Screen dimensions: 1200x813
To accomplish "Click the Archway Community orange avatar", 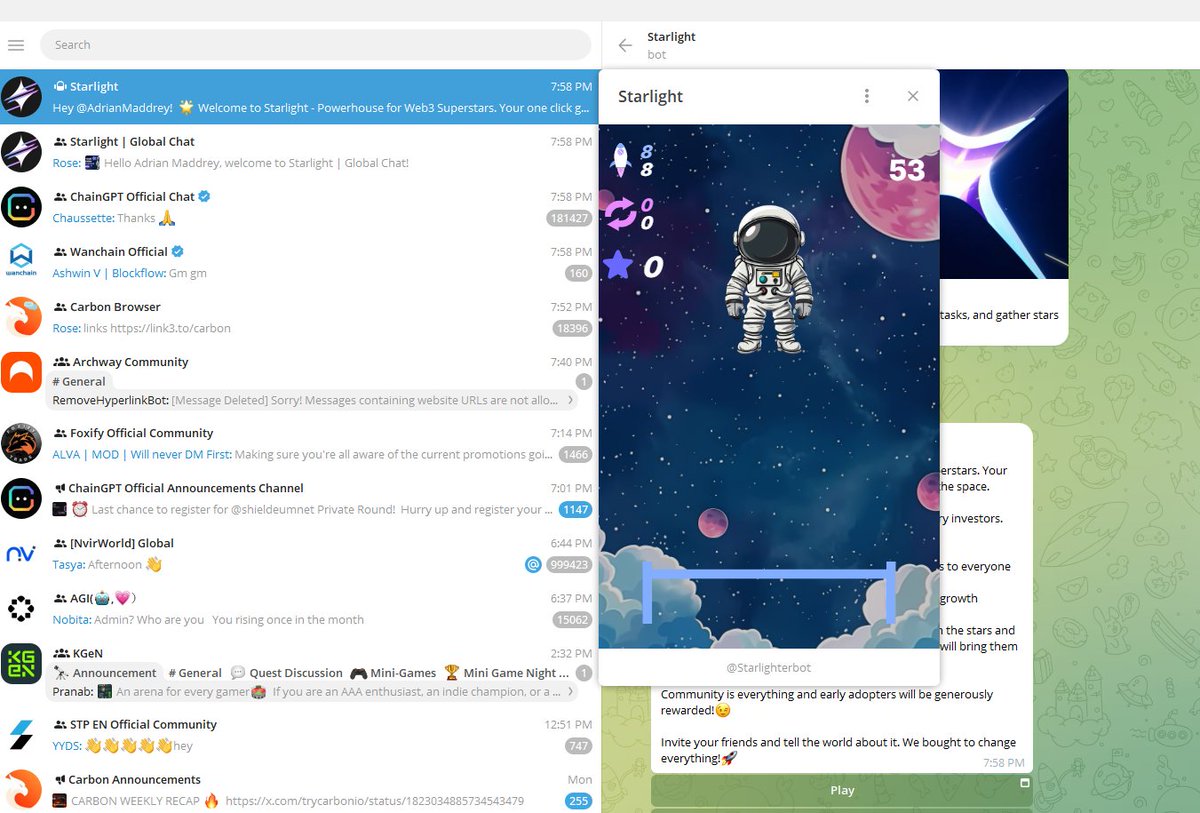I will (x=21, y=372).
